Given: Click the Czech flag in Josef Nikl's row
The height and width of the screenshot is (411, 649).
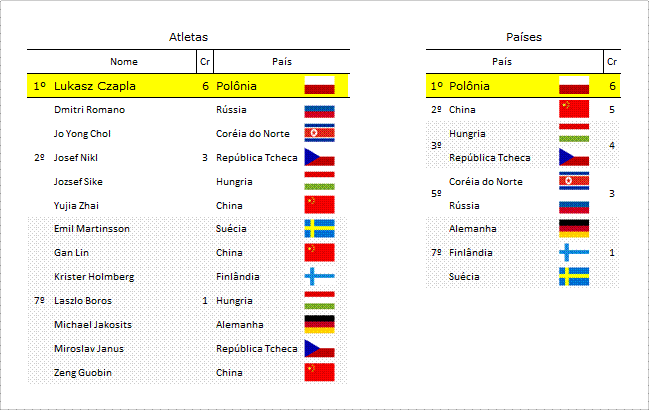Looking at the screenshot, I should tap(320, 157).
